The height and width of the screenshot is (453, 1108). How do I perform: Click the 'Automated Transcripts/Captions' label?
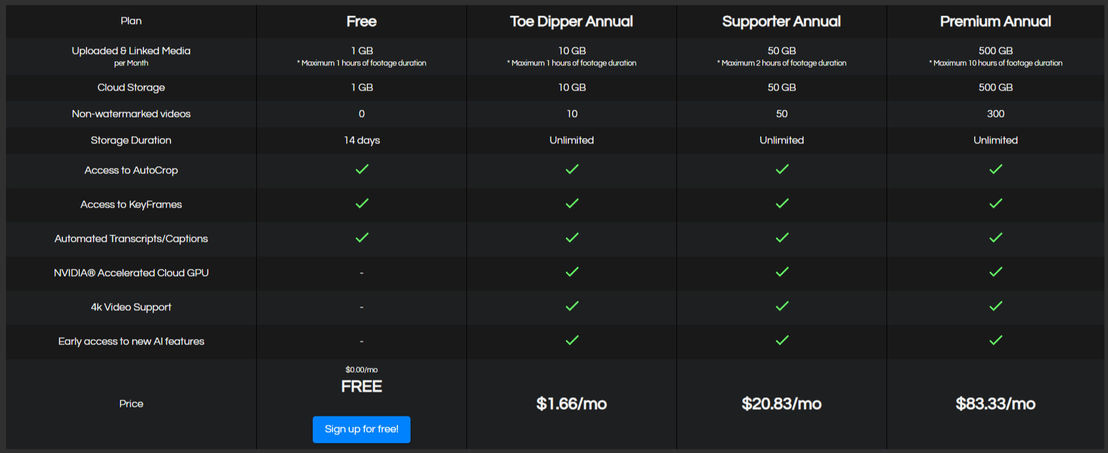[131, 239]
